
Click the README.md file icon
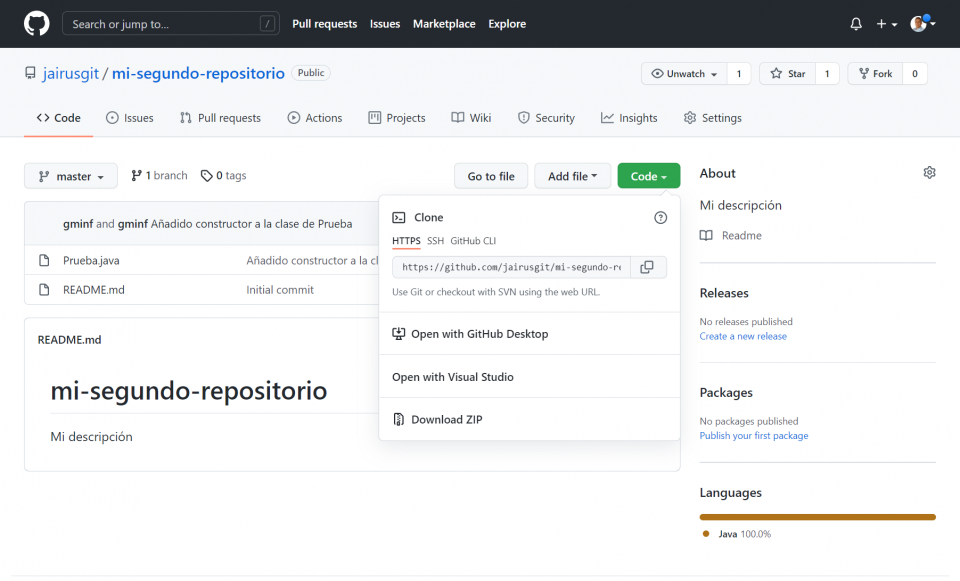coord(44,290)
